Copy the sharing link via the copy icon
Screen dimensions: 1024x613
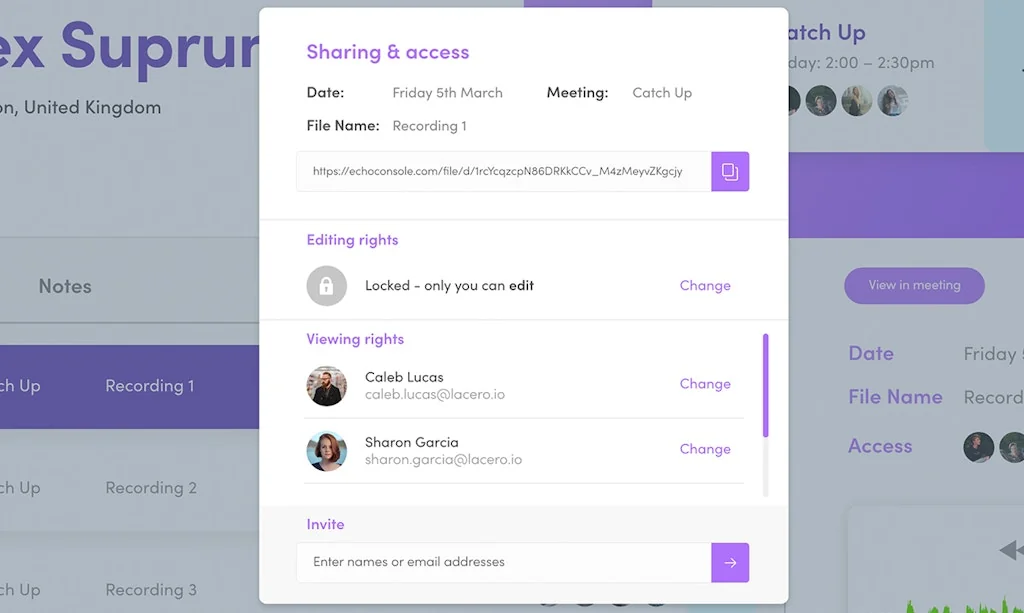click(x=730, y=171)
